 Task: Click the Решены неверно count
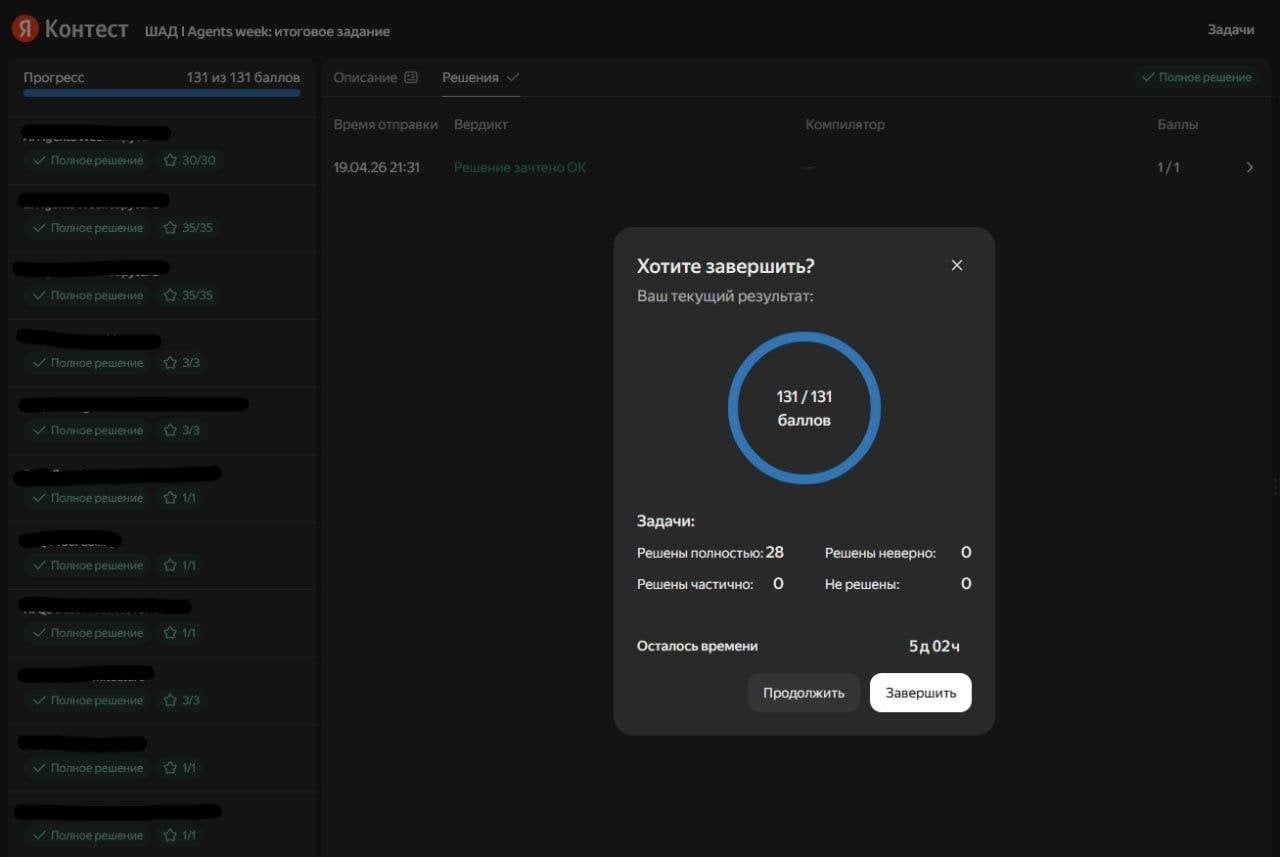[966, 552]
